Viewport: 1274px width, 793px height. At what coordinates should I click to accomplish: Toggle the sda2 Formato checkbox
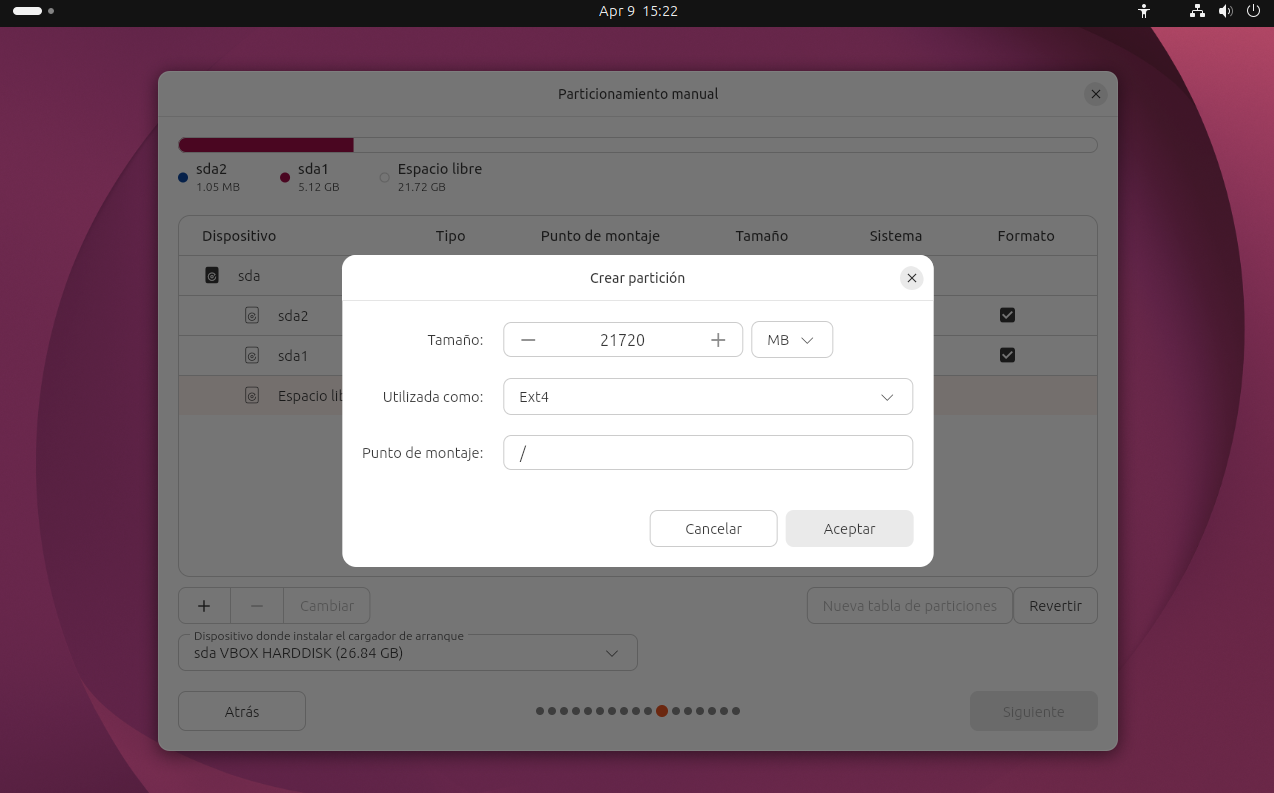(x=1007, y=315)
